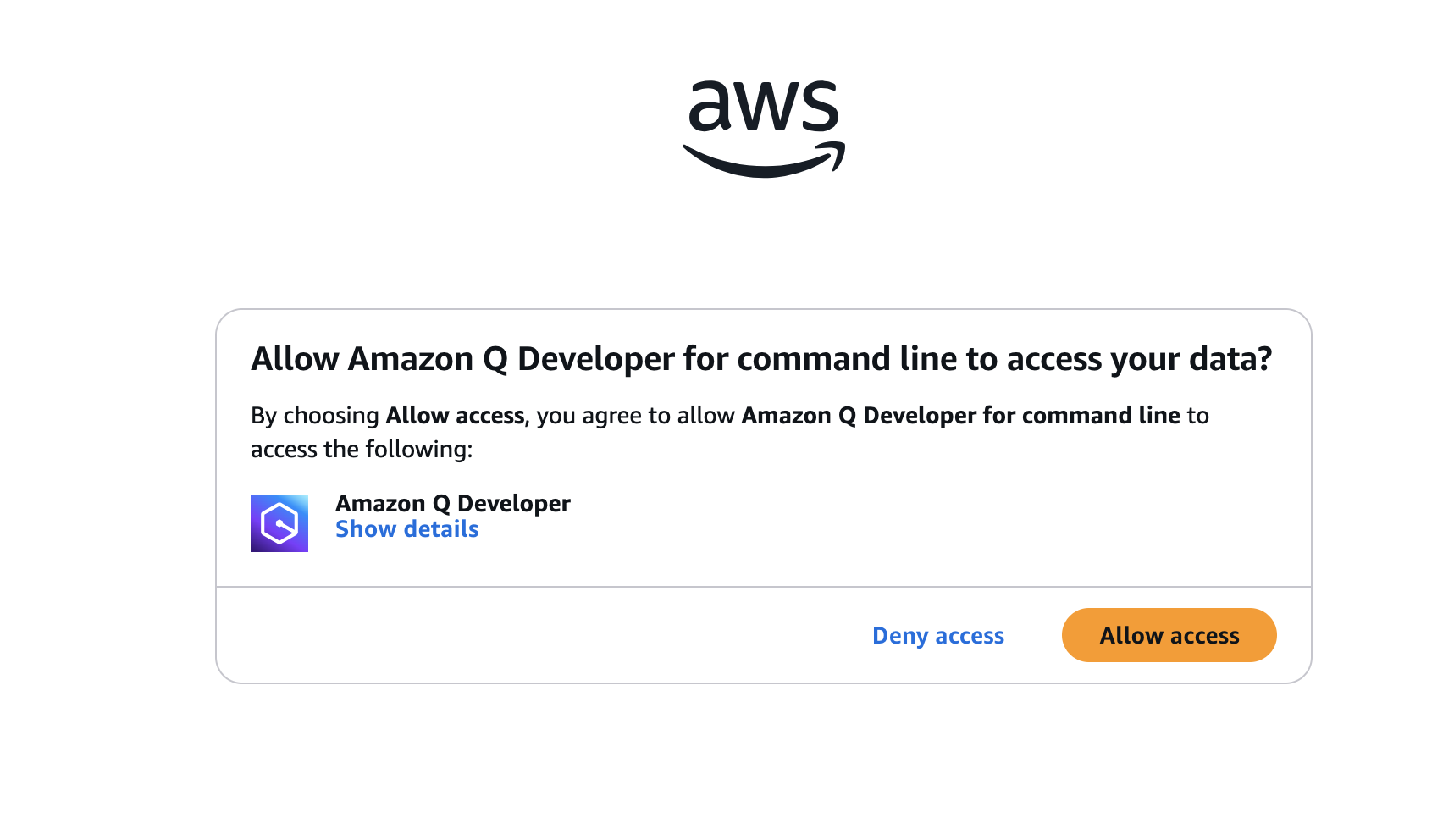Click 'By choosing' at the paragraph start
Viewport: 1443px width, 840px height.
pos(315,416)
